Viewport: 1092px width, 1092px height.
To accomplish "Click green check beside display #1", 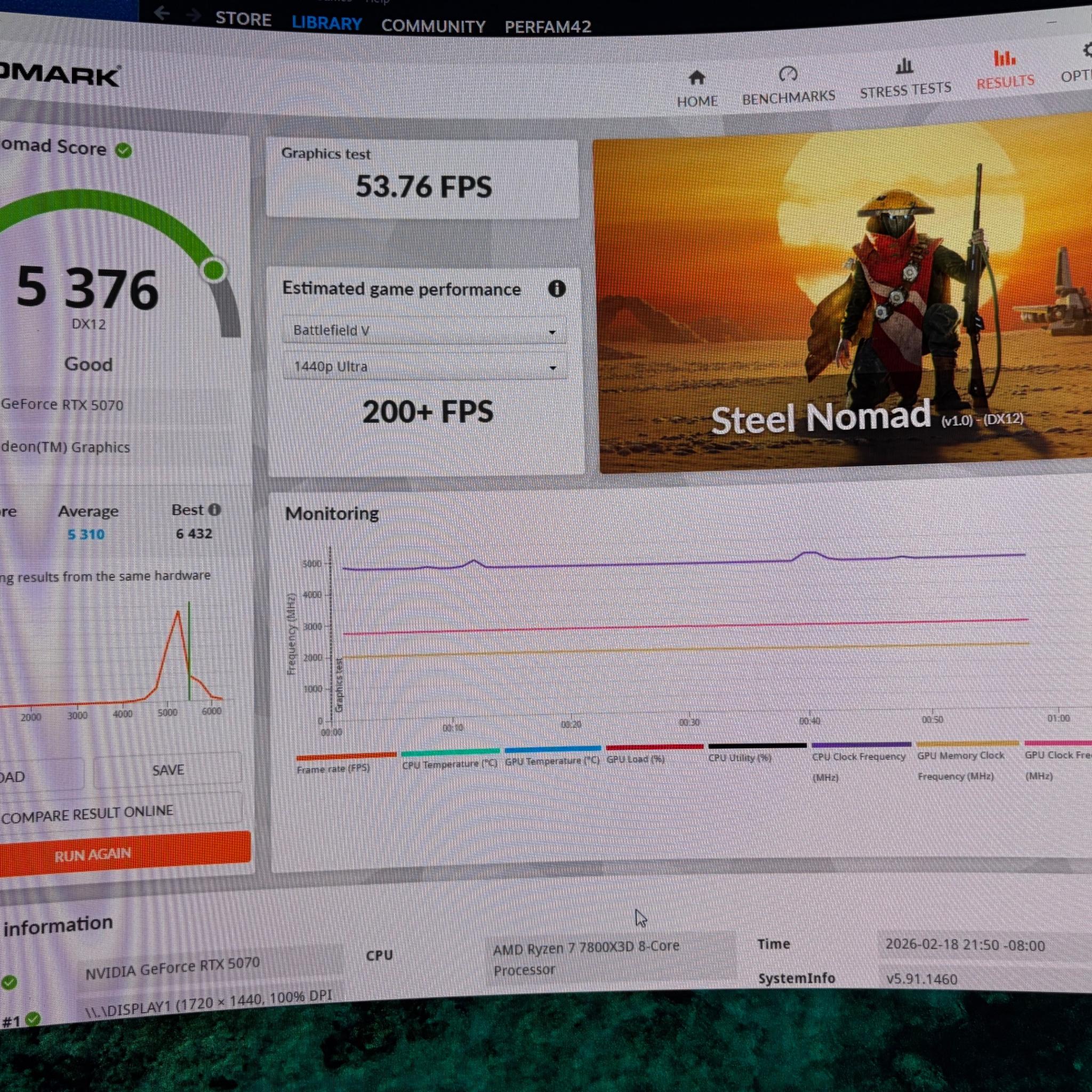I will pyautogui.click(x=33, y=1018).
